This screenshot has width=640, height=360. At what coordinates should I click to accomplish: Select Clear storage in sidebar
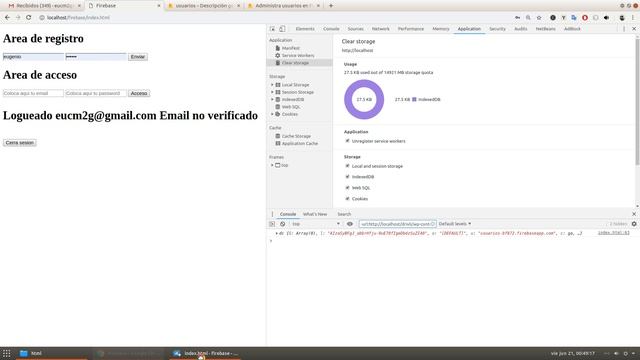[x=295, y=63]
